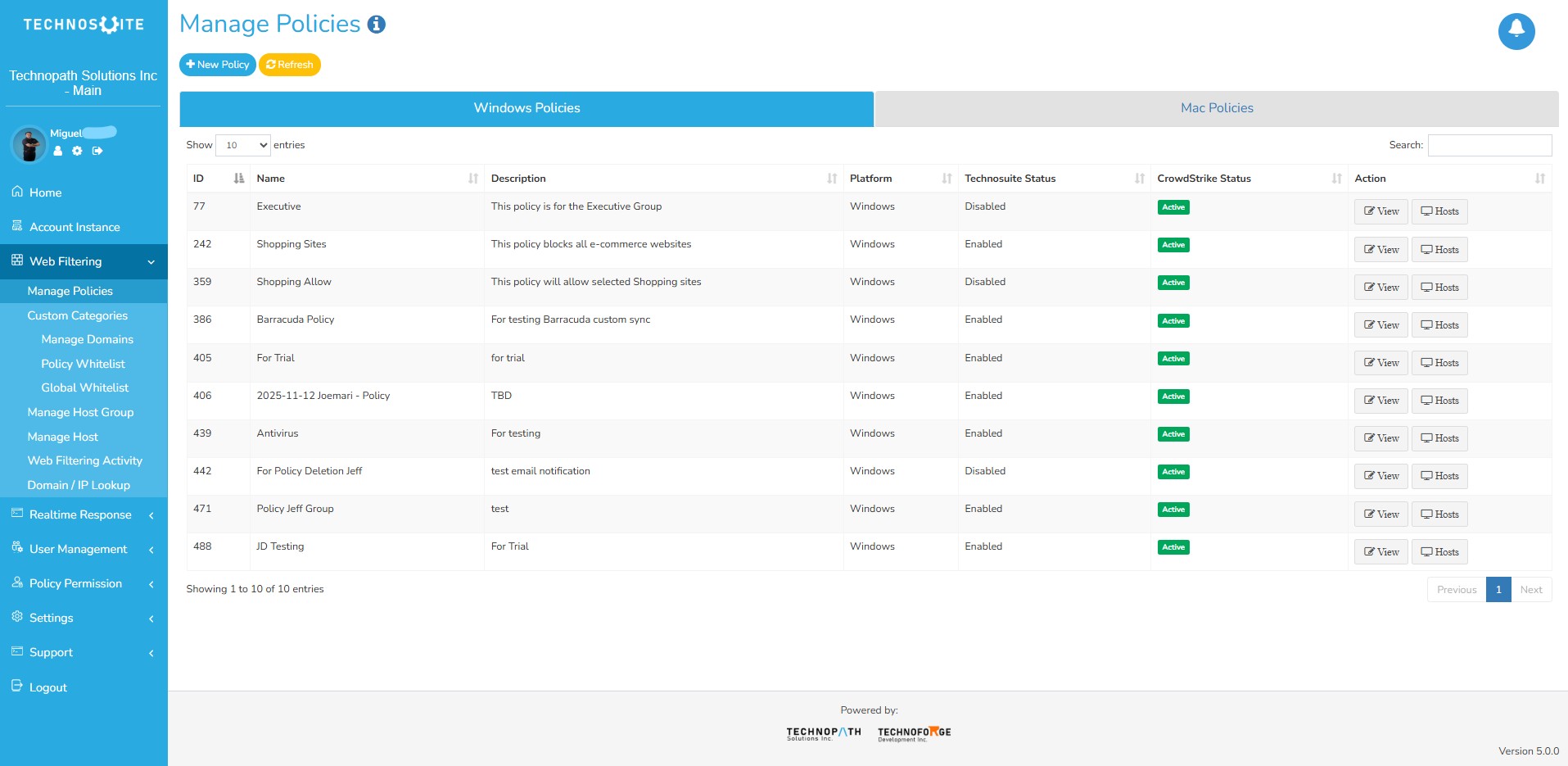The image size is (1568, 766).
Task: Click the Policy Permission icon in sidebar
Action: (17, 582)
